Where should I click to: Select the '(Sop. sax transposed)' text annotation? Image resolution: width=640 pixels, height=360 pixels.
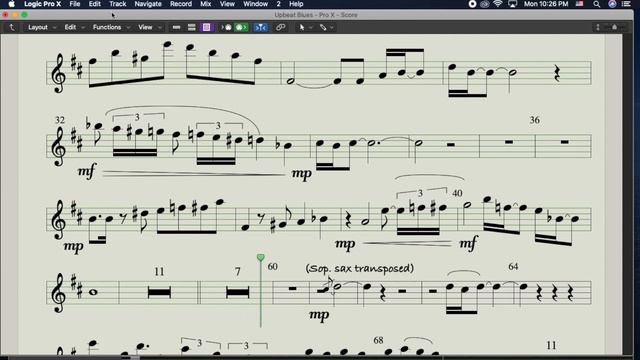coord(360,269)
